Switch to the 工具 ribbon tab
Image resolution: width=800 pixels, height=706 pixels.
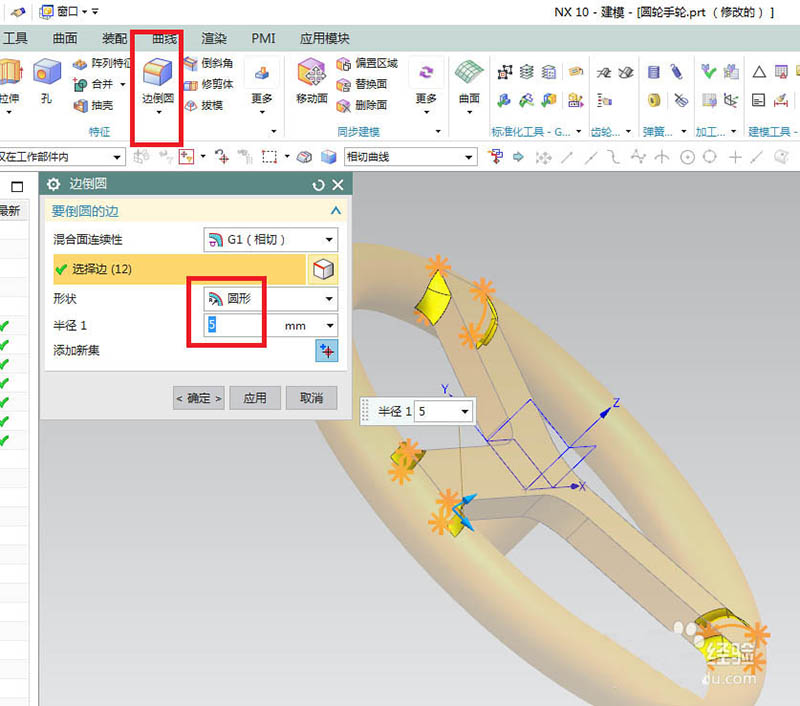15,38
